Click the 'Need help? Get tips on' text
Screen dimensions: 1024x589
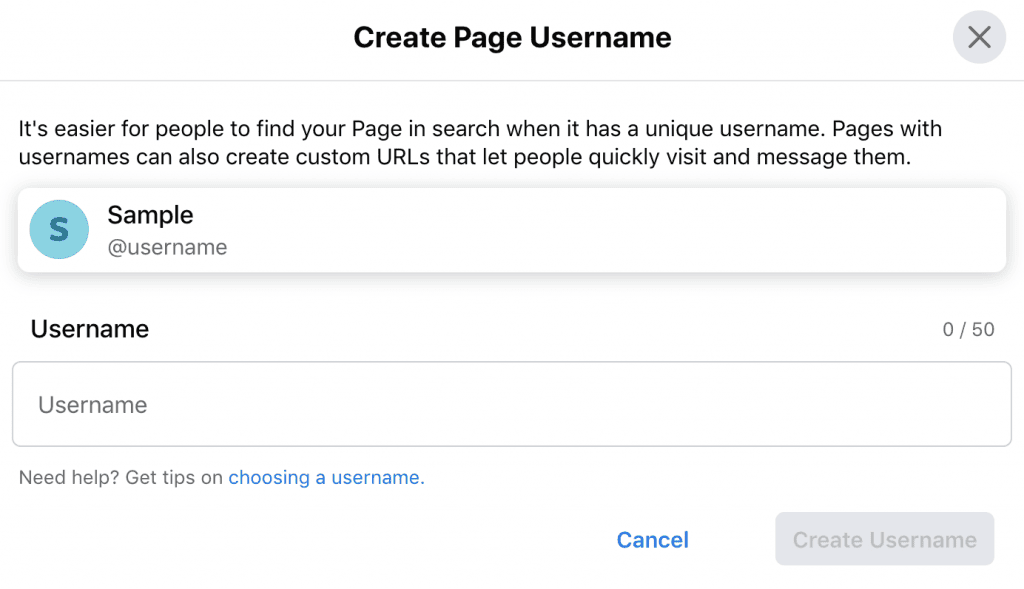(x=121, y=477)
